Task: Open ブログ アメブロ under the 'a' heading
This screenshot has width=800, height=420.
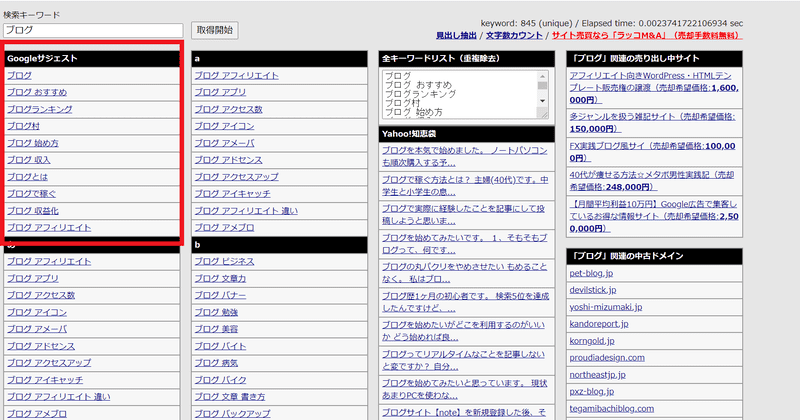Action: [224, 228]
